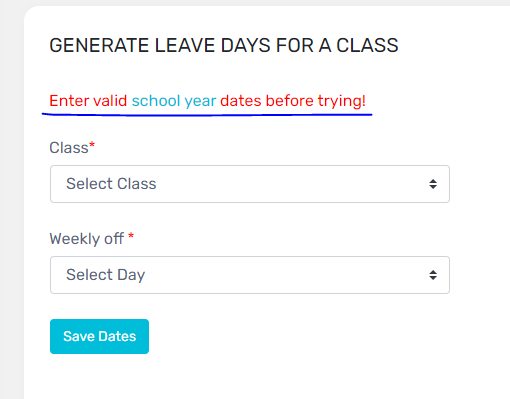Open the Select Day dropdown
This screenshot has width=510, height=399.
pos(250,275)
